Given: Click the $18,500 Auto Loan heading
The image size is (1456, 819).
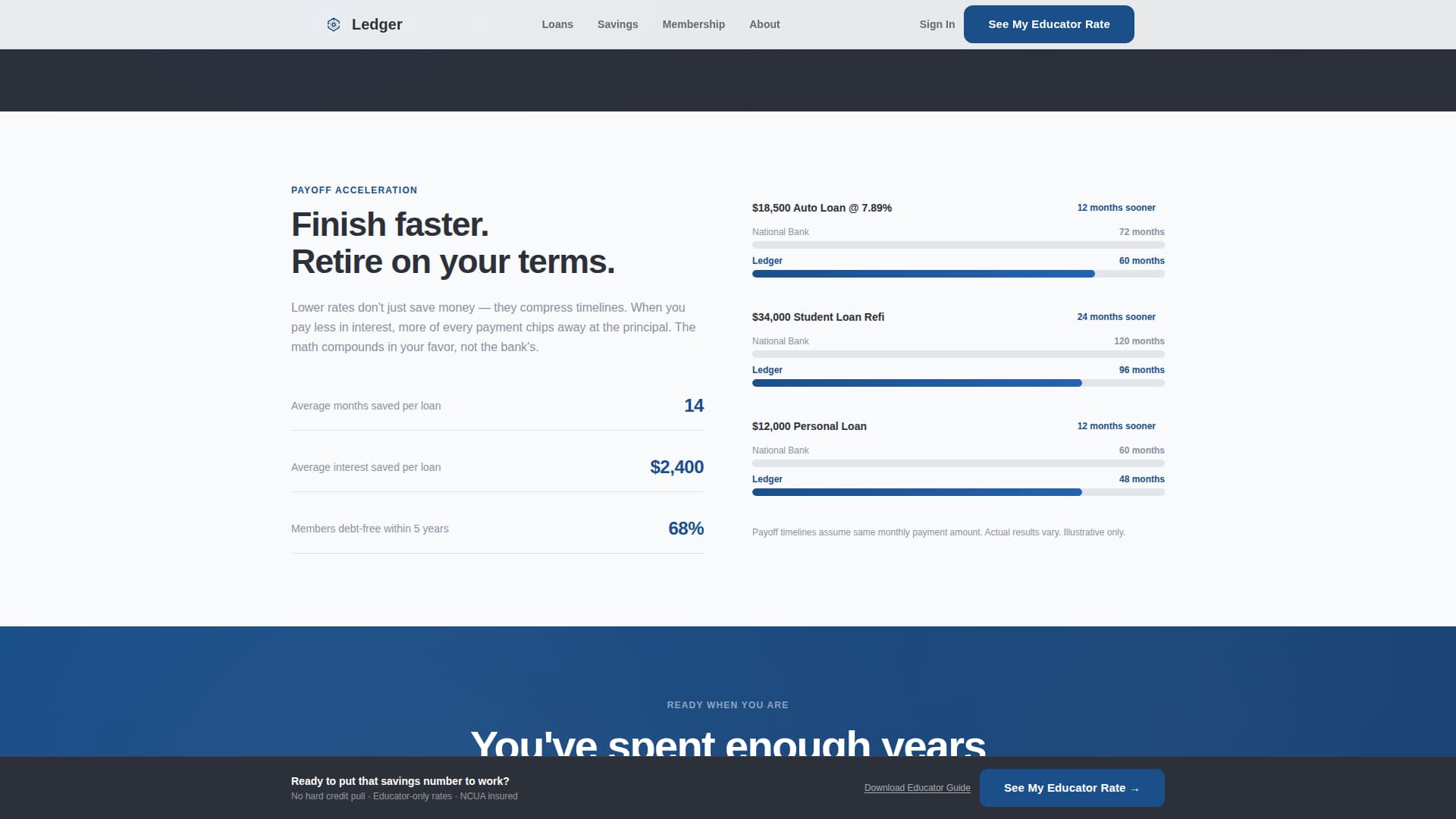Looking at the screenshot, I should (x=821, y=208).
